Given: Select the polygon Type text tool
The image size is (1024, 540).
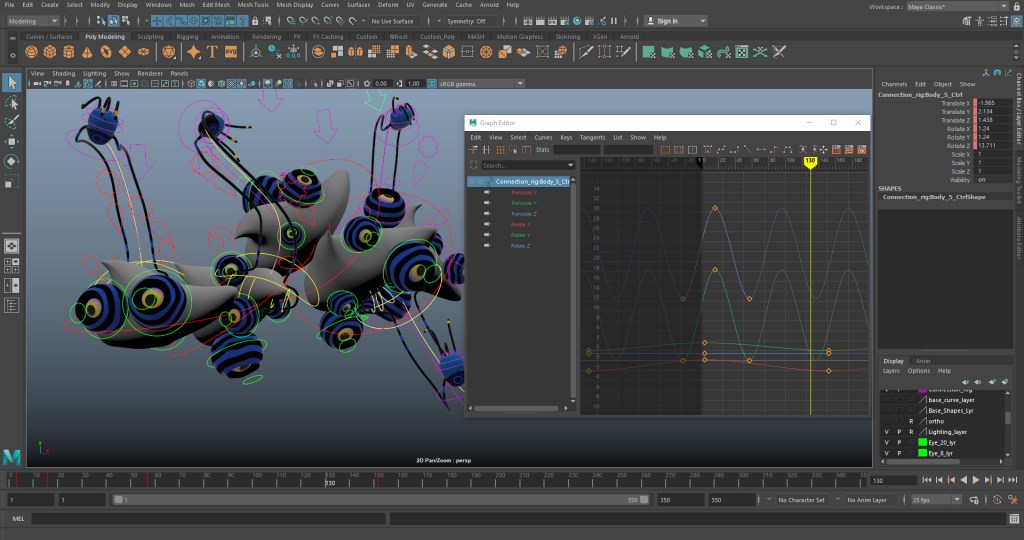Looking at the screenshot, I should (x=212, y=51).
